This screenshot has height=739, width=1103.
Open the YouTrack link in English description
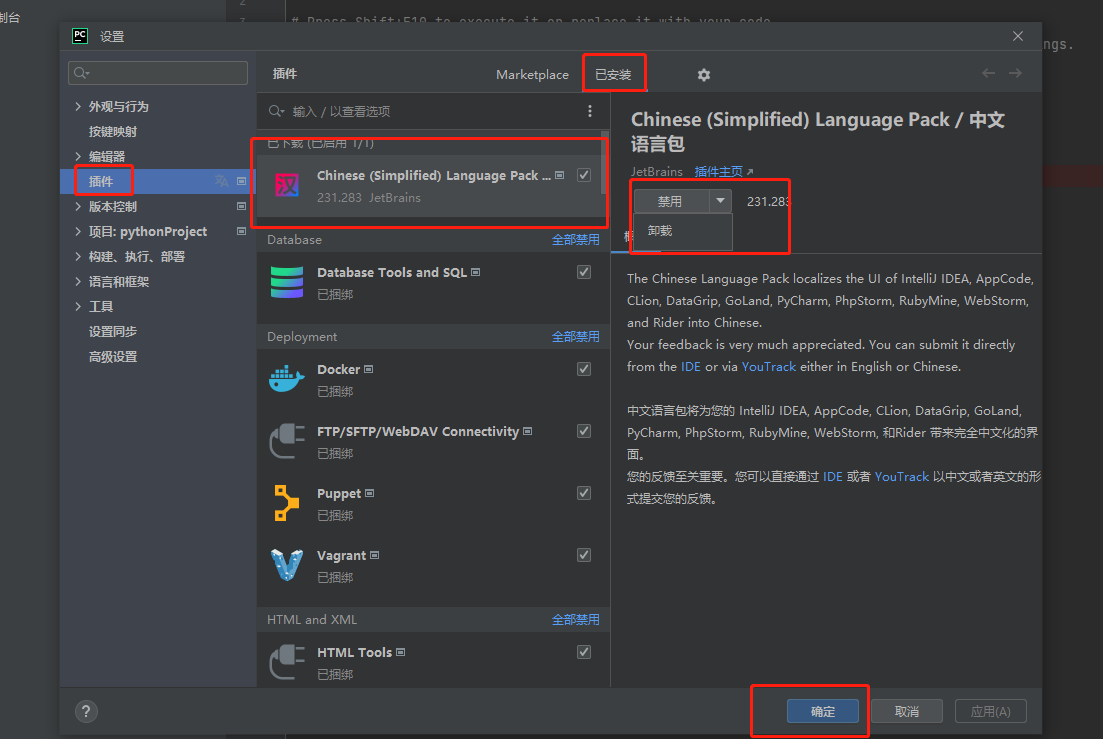pyautogui.click(x=769, y=366)
